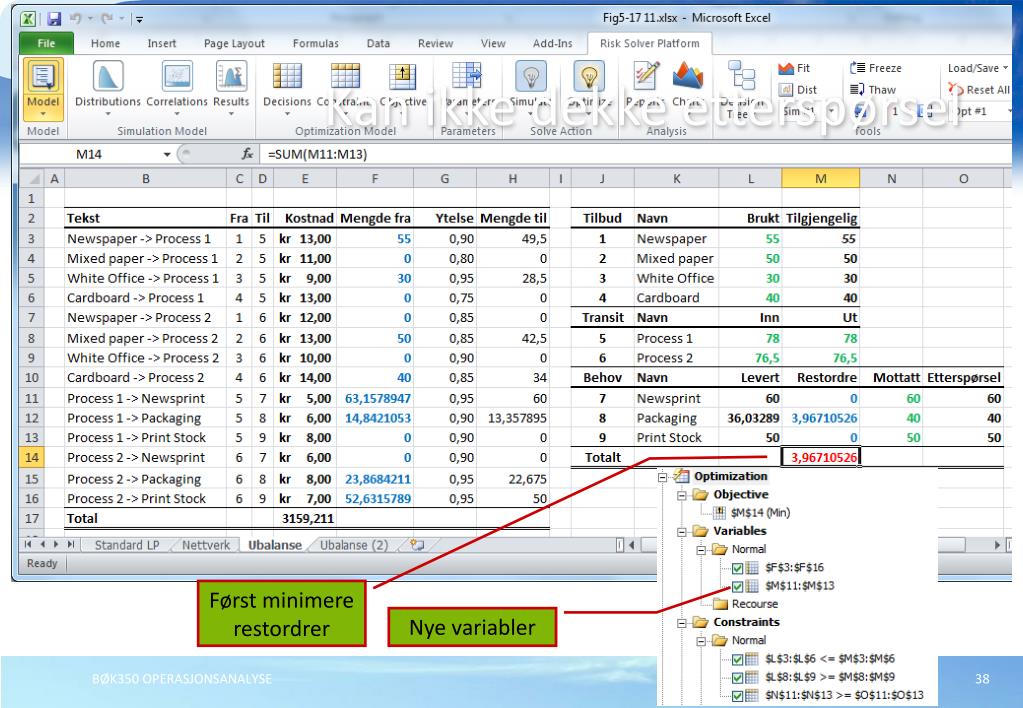Click the Optimize light bulb icon
The image size is (1023, 708).
tap(589, 76)
